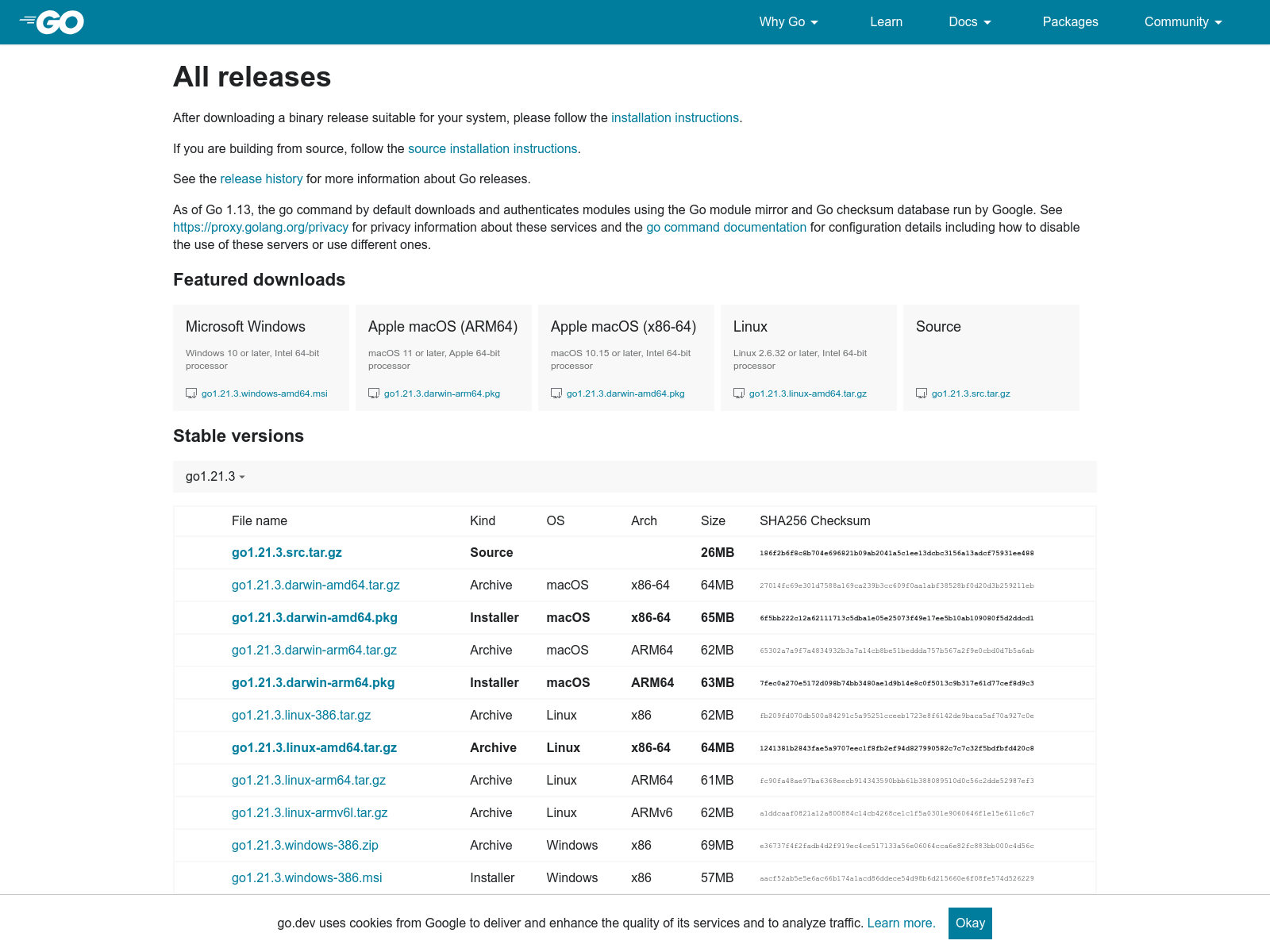Select checksum starting with fb209fd070db
The width and height of the screenshot is (1270, 952).
click(x=897, y=716)
